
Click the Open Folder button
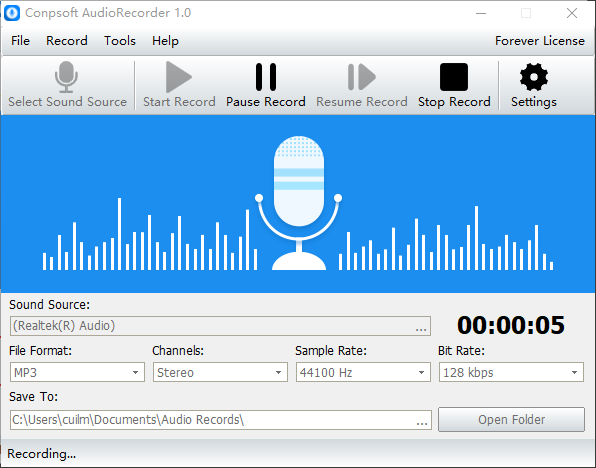(511, 419)
